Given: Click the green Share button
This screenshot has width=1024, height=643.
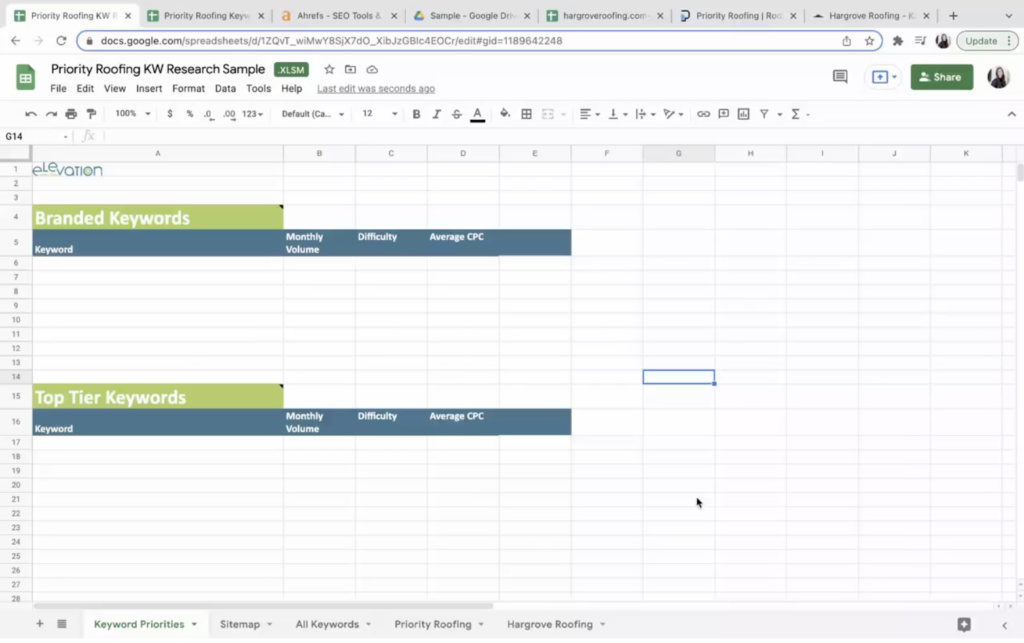Looking at the screenshot, I should point(941,77).
